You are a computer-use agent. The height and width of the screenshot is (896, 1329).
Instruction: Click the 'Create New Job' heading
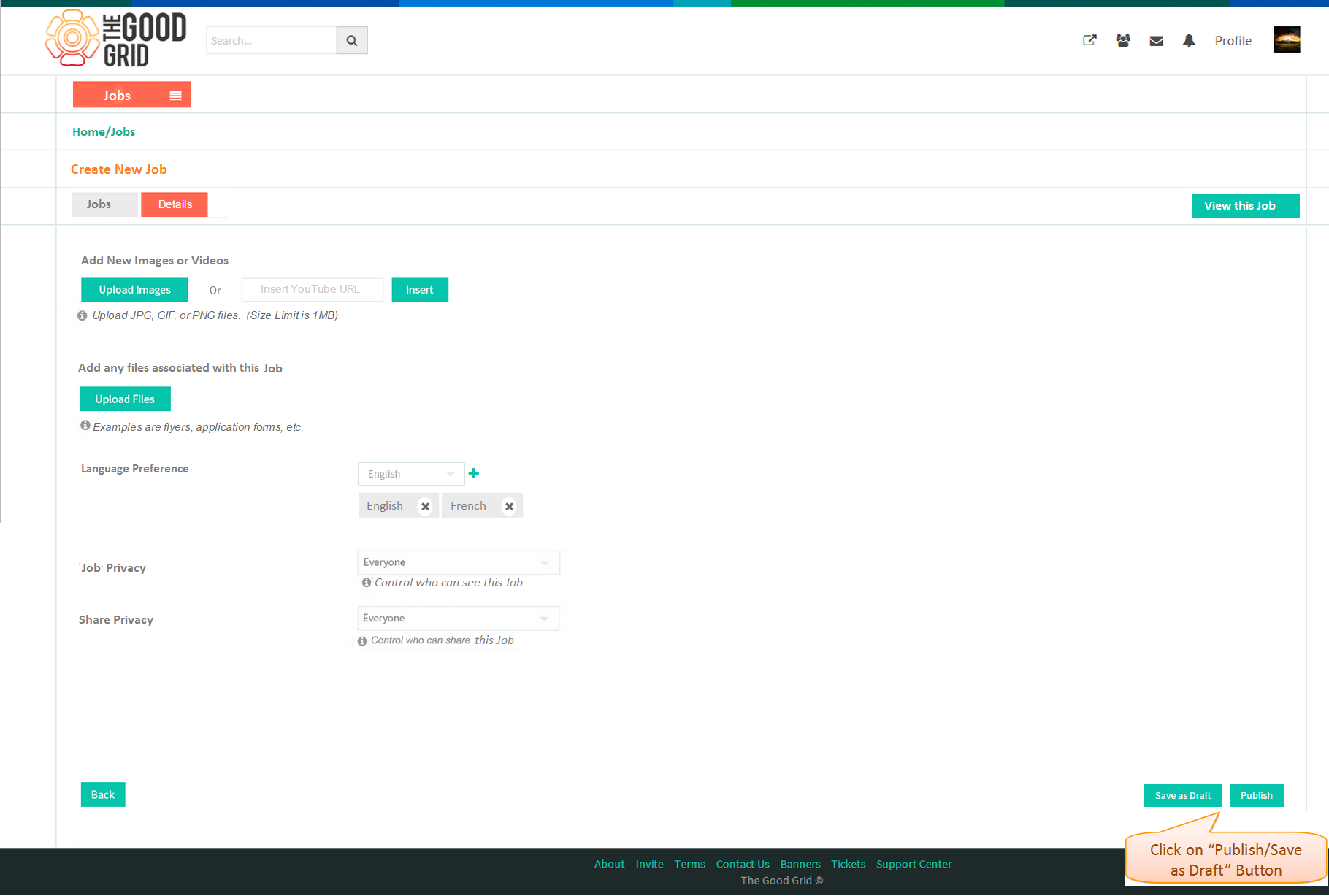pyautogui.click(x=119, y=169)
